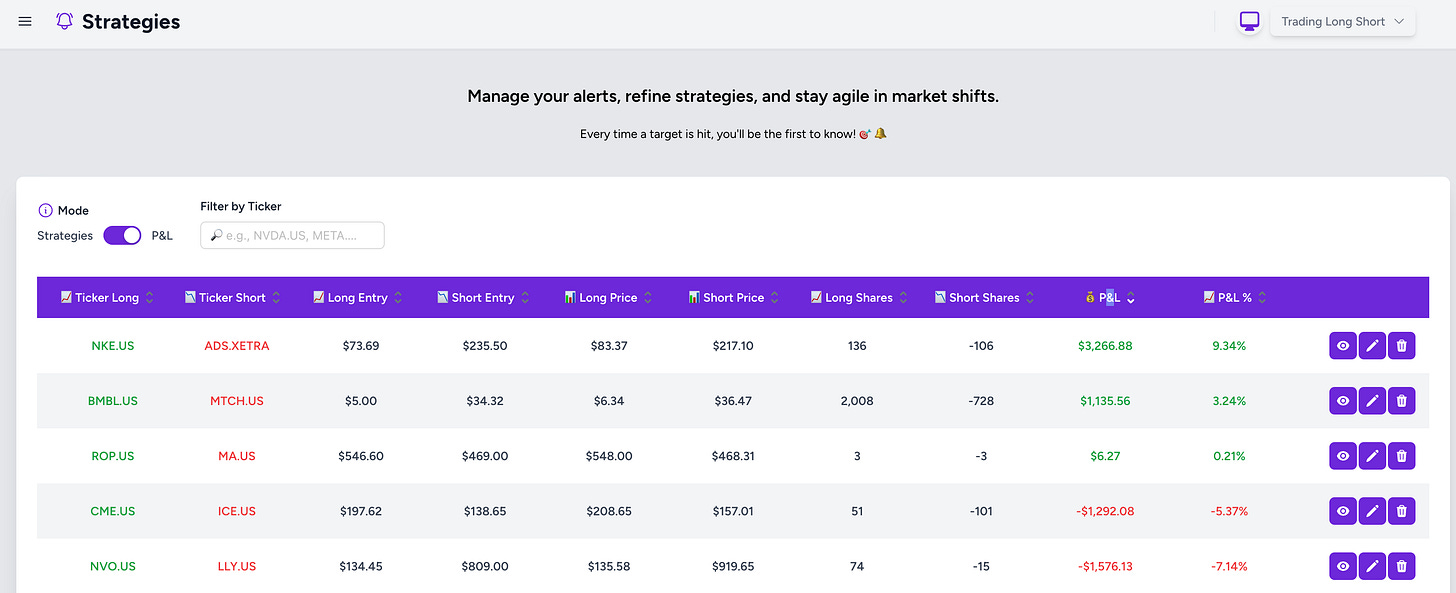1456x593 pixels.
Task: Delete the NKE.US strategy with trash icon
Action: (1402, 346)
